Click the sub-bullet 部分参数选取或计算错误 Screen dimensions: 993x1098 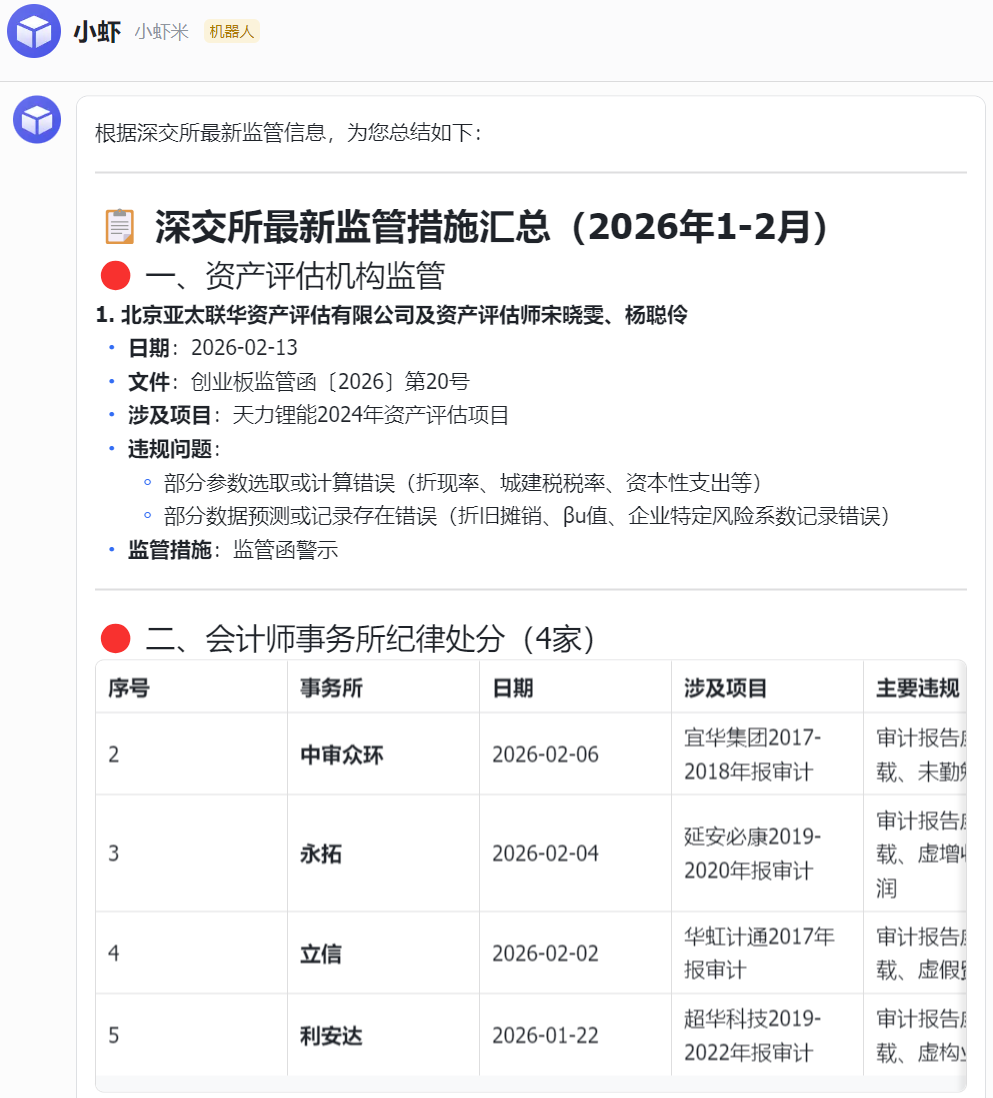point(462,482)
